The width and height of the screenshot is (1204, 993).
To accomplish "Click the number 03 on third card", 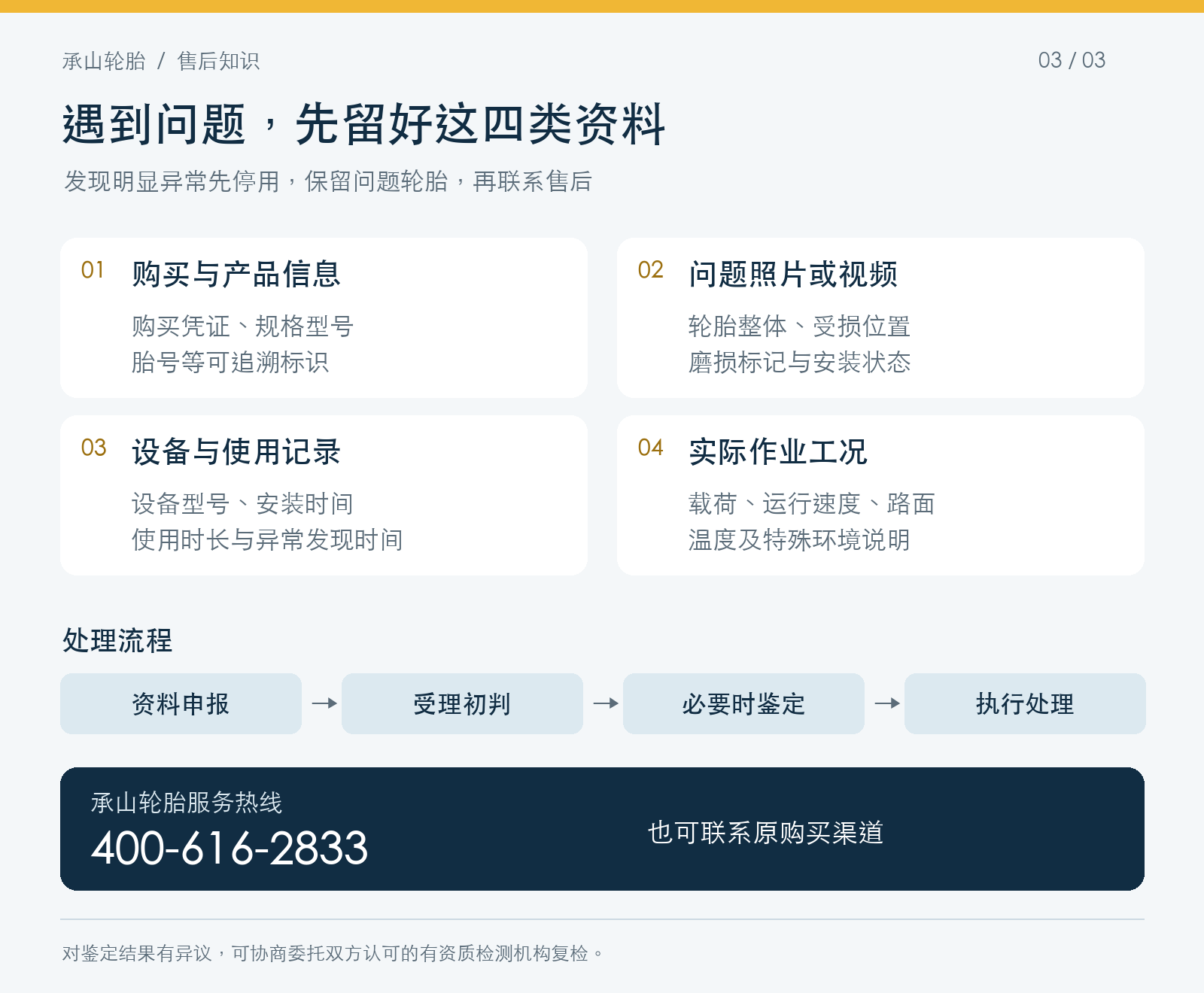I will [x=93, y=448].
